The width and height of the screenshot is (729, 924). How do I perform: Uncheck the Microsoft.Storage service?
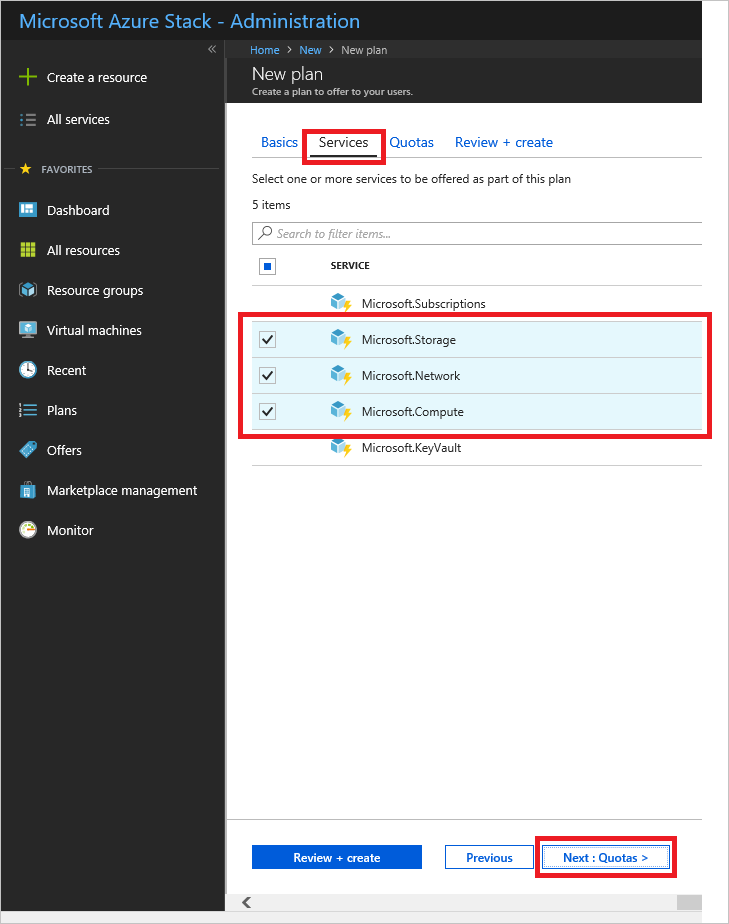click(266, 339)
